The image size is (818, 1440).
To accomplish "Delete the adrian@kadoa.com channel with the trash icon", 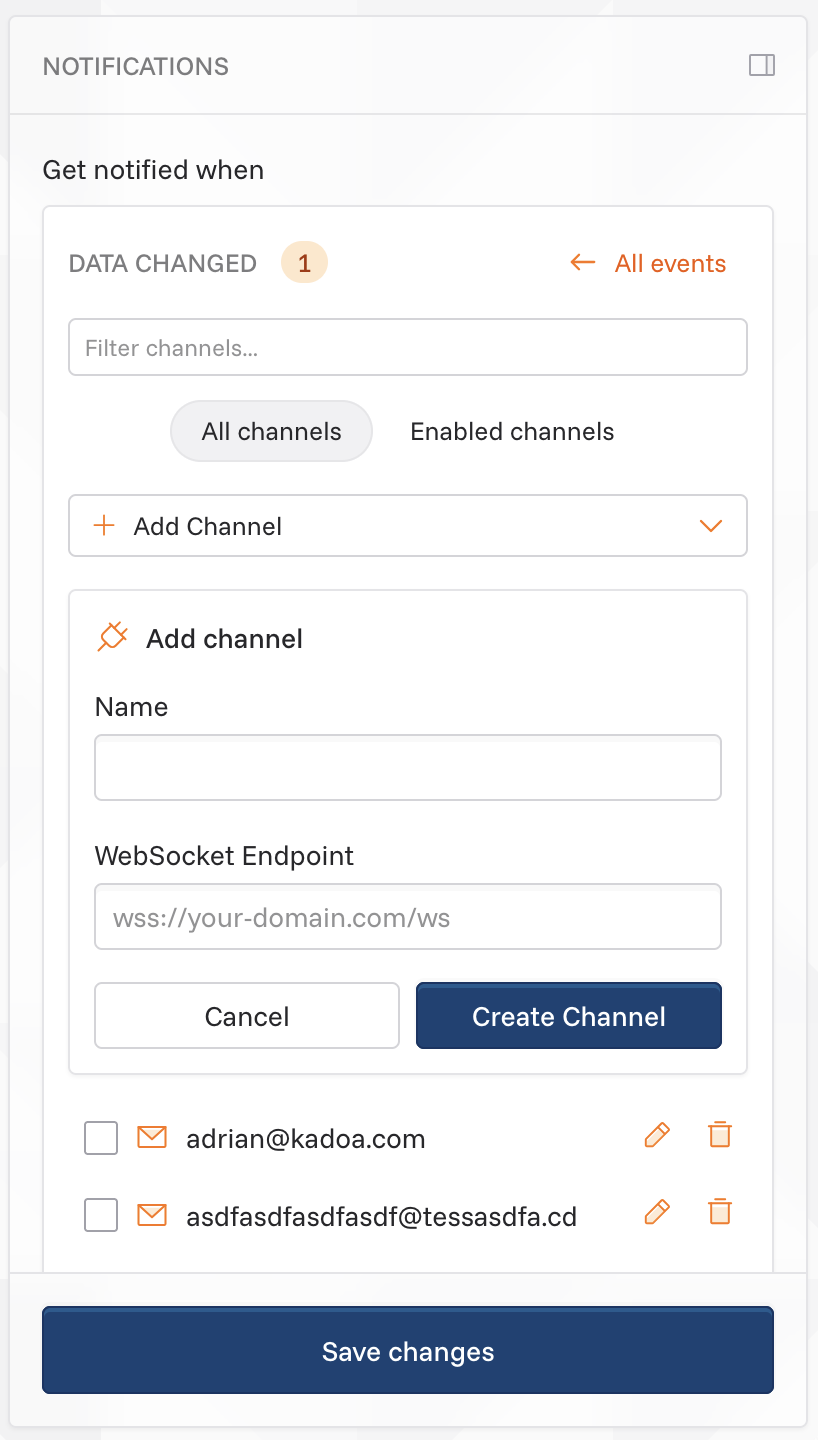I will 720,1135.
